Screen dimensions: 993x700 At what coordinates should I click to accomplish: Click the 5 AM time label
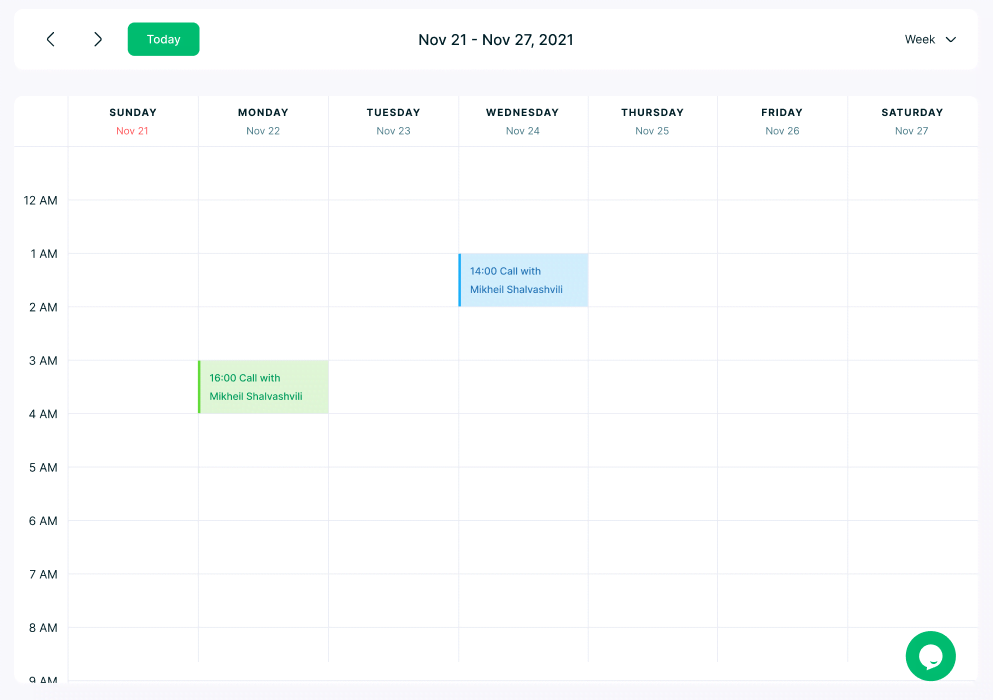point(43,468)
